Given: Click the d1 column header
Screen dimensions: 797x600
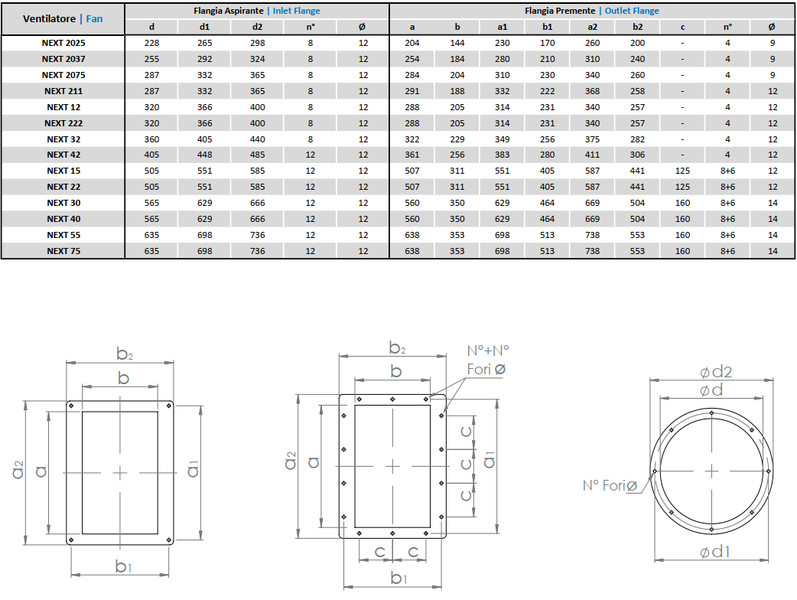Looking at the screenshot, I should 204,26.
